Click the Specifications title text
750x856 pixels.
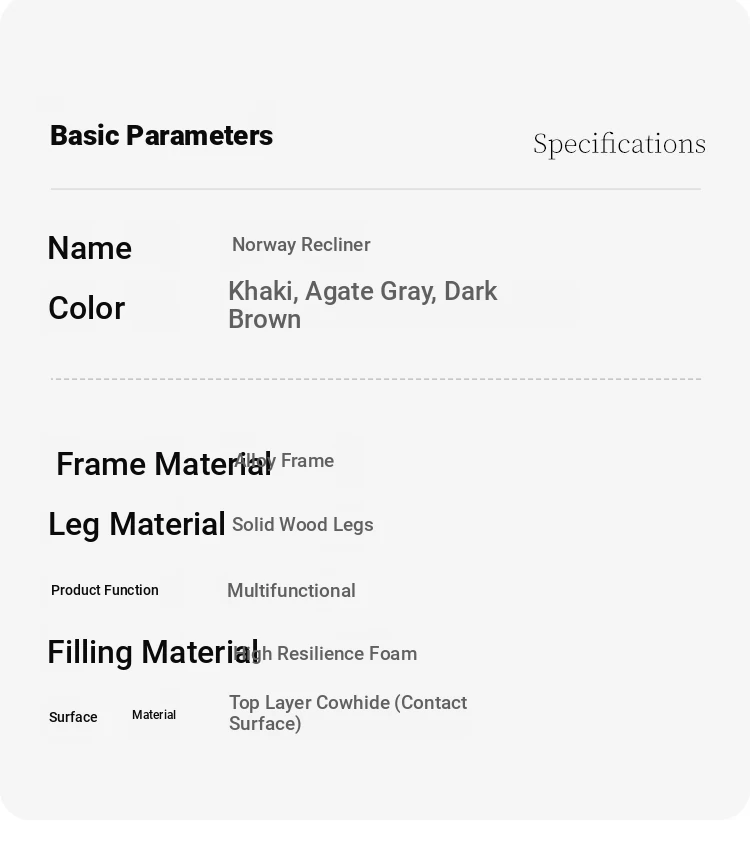coord(620,144)
